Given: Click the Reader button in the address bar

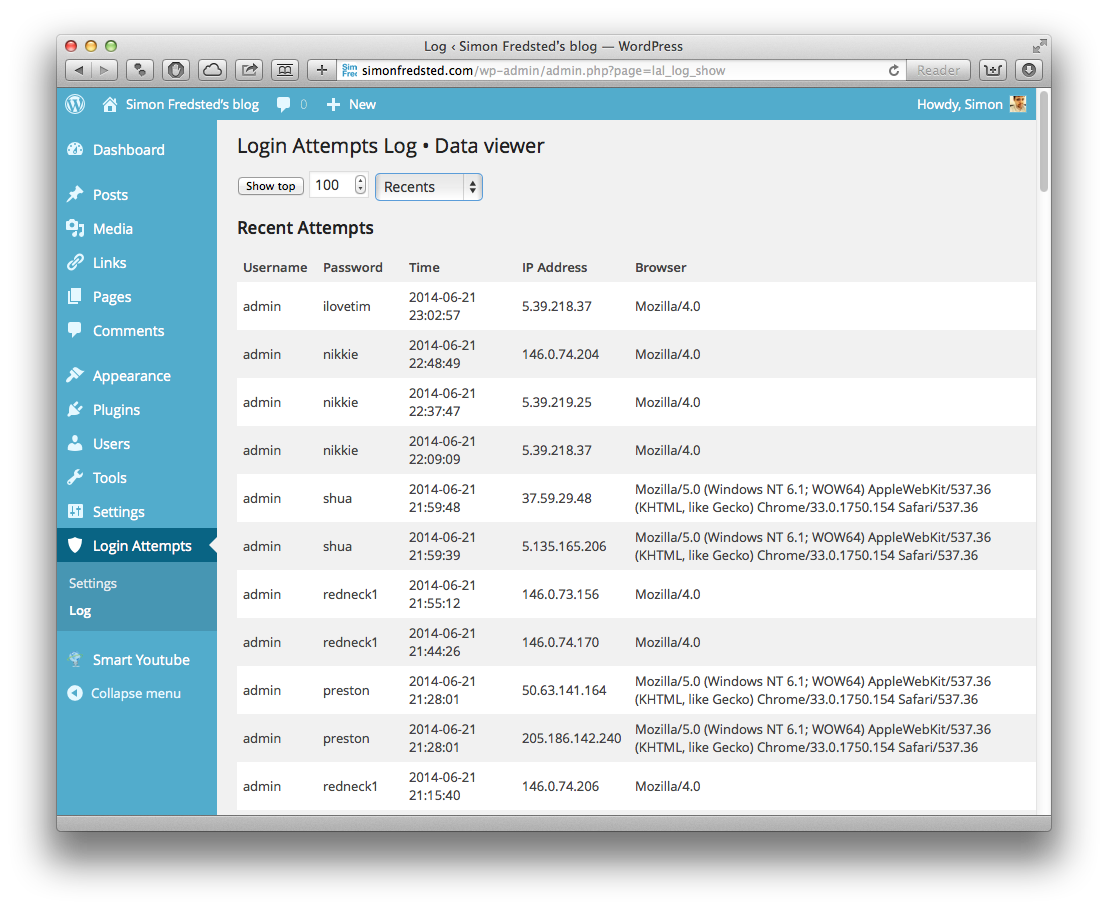Looking at the screenshot, I should 938,70.
